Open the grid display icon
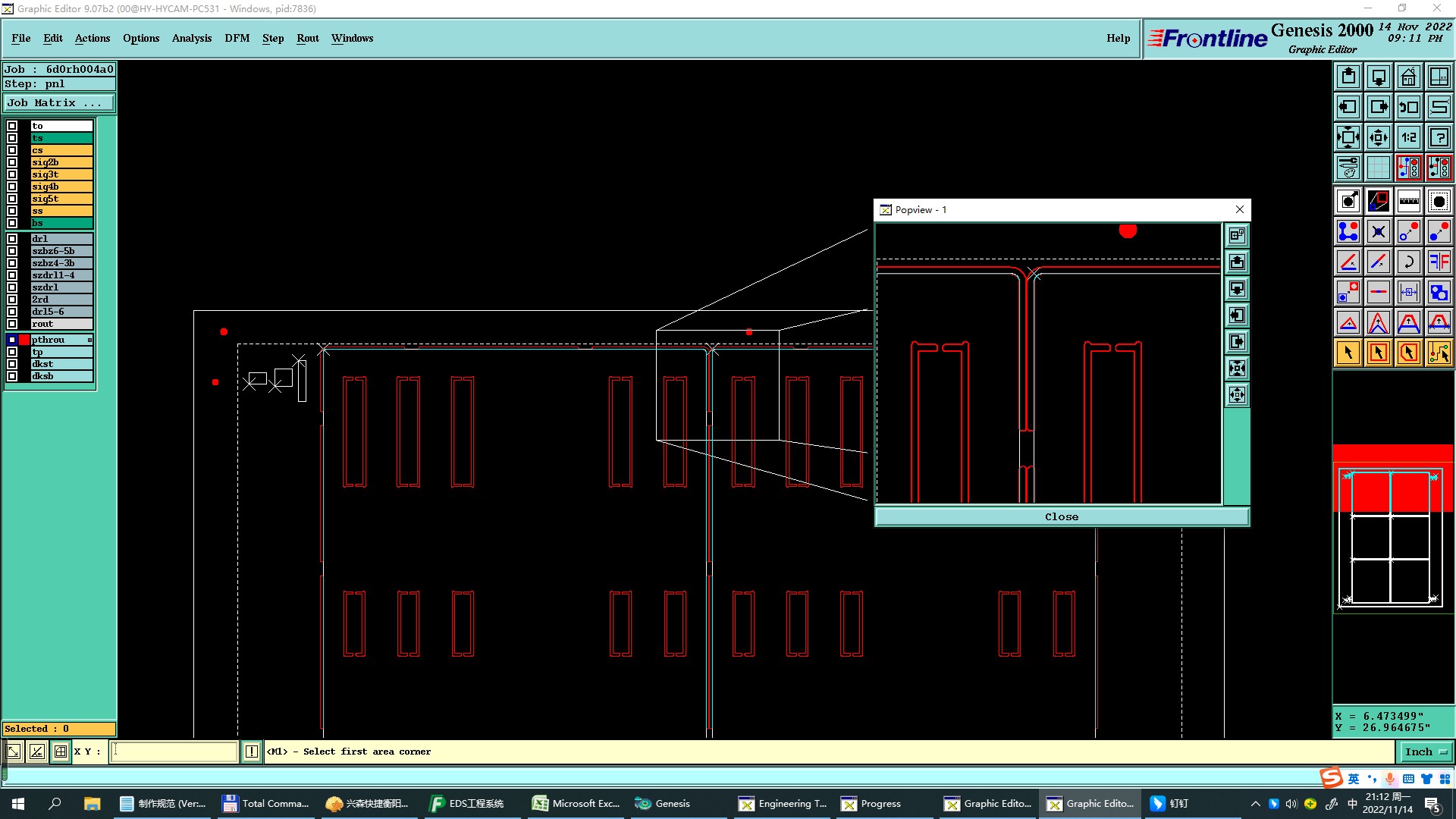 point(1378,168)
